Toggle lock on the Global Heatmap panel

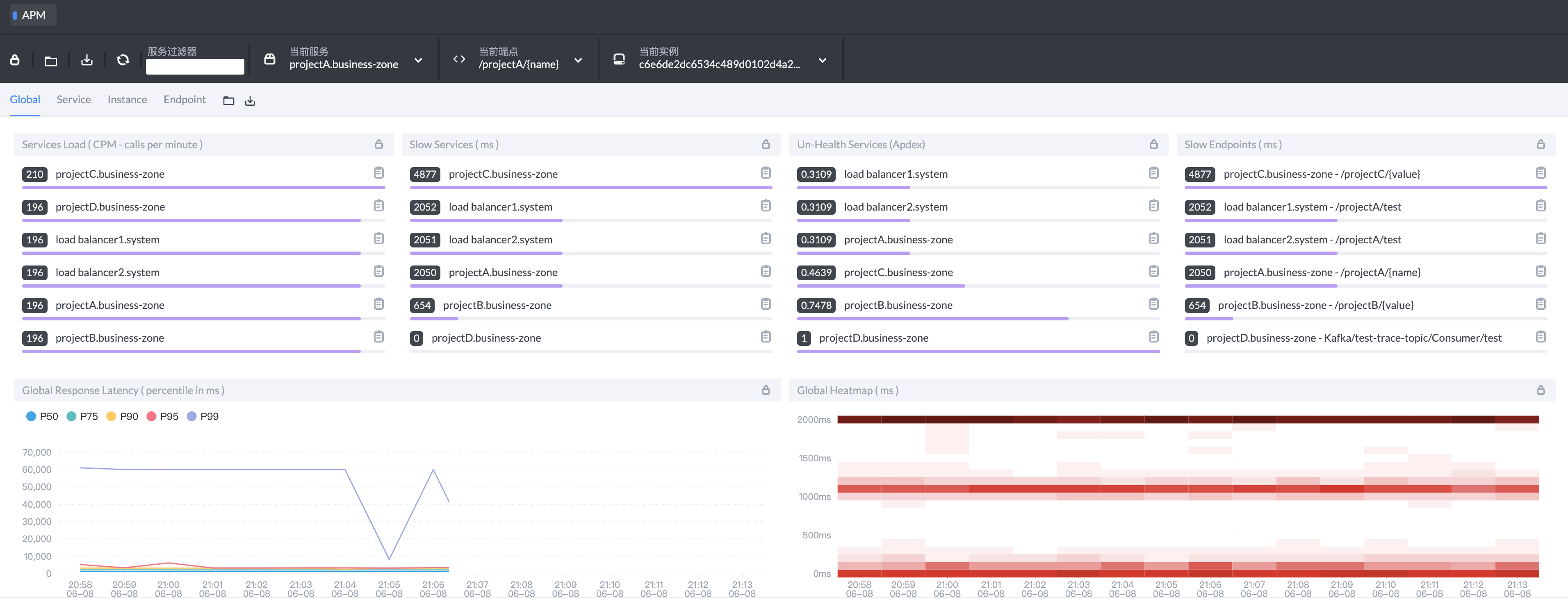pos(1540,390)
